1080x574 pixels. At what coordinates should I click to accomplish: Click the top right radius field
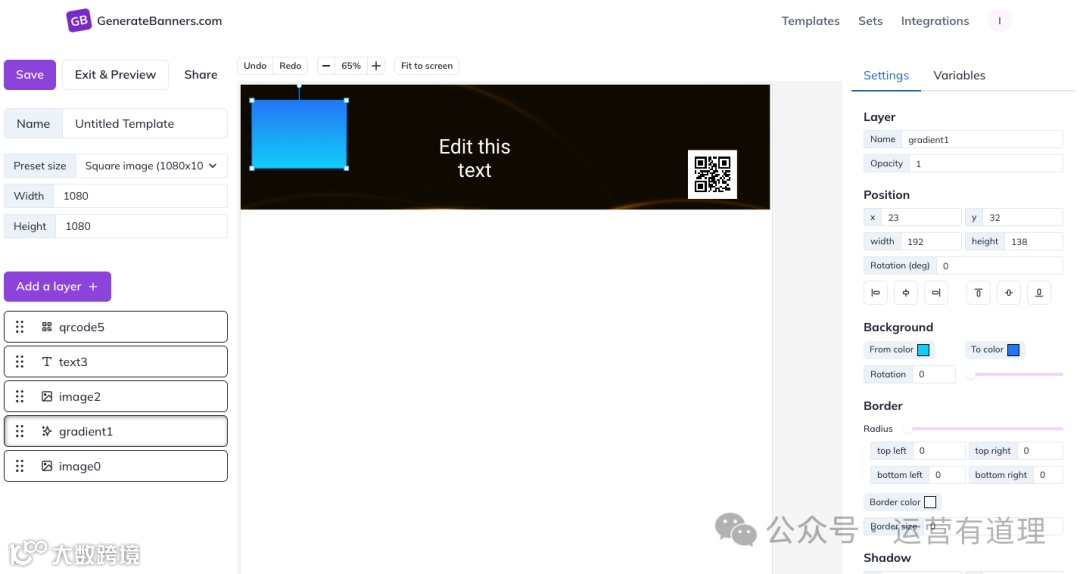tap(1040, 451)
